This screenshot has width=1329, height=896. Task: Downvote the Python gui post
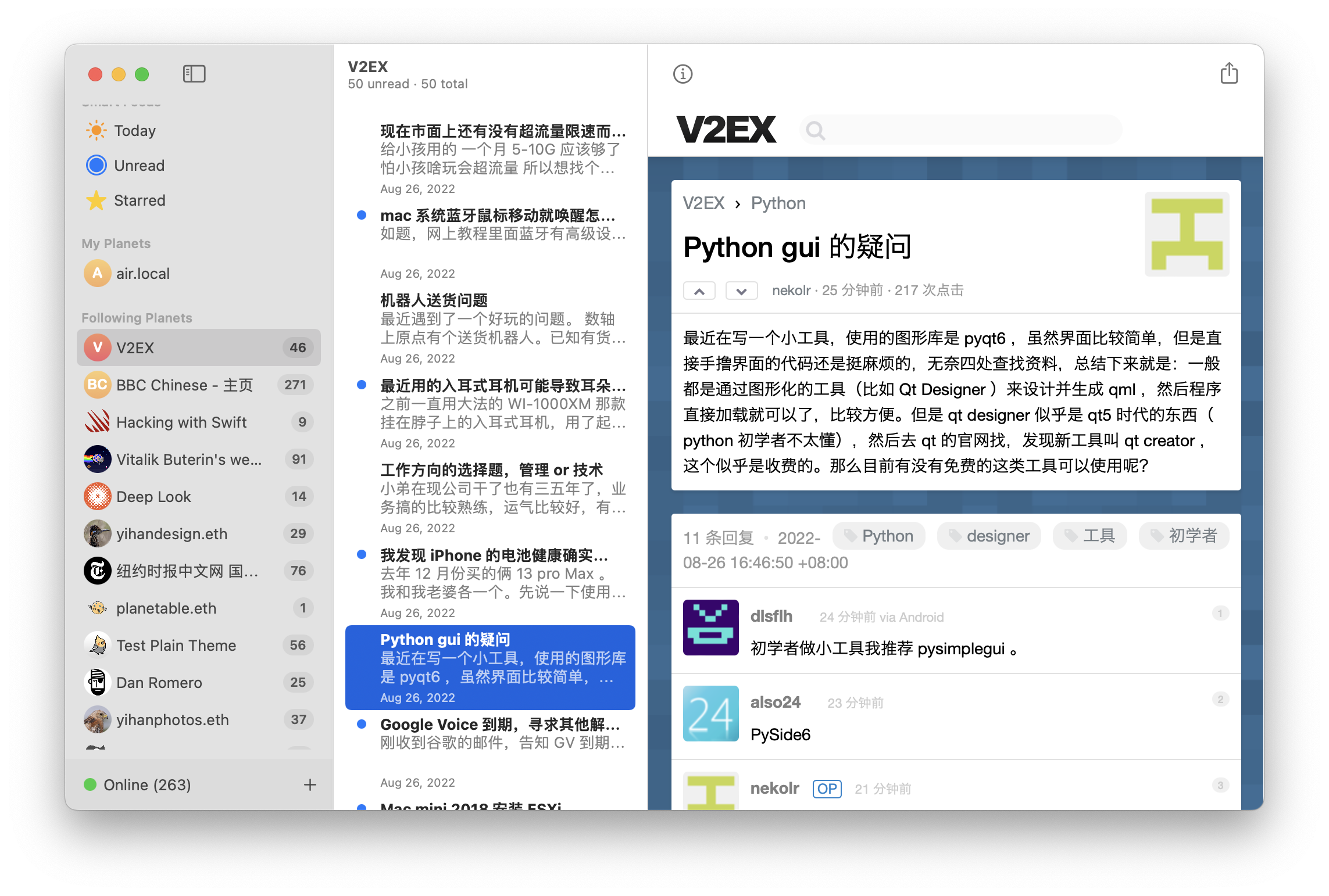(741, 291)
